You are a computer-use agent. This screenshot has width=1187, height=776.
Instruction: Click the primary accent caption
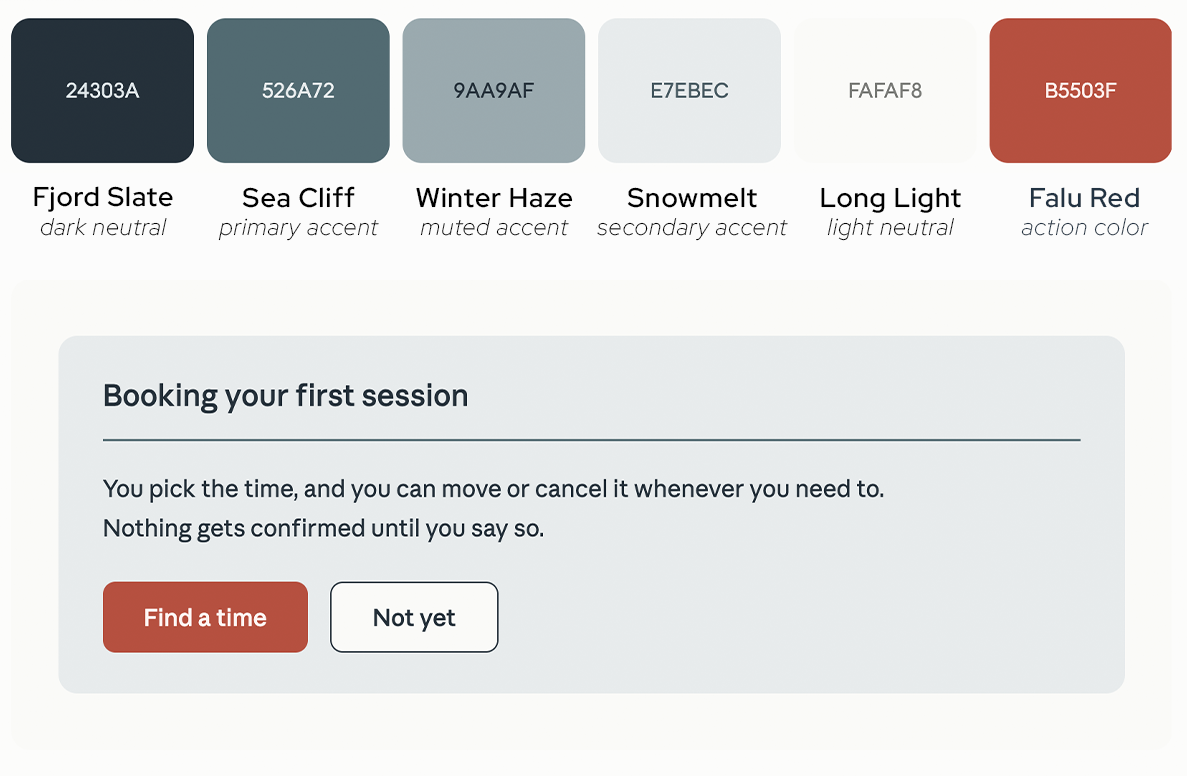point(298,228)
